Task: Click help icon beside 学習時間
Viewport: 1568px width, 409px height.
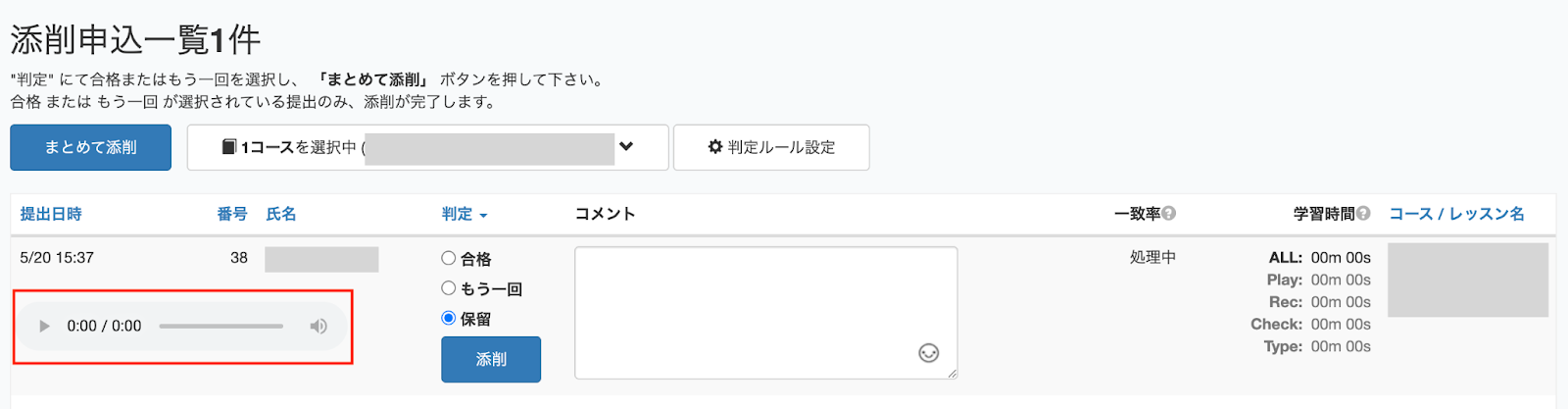Action: pyautogui.click(x=1363, y=214)
